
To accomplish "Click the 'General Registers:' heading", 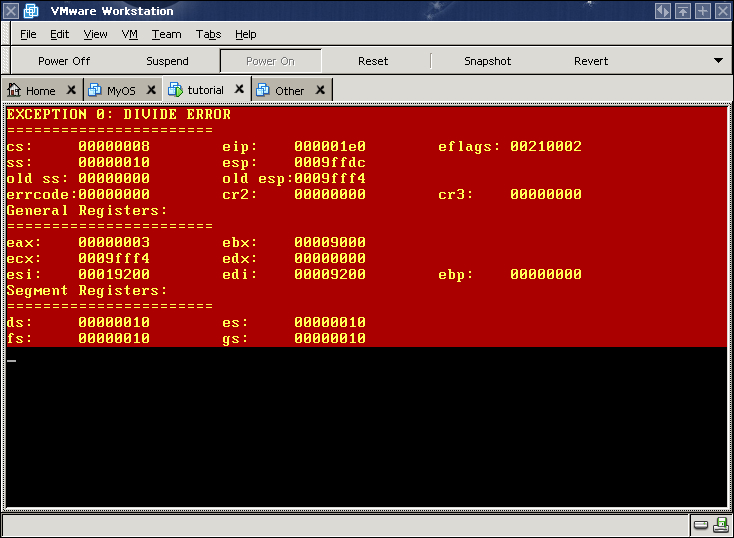I will 87,211.
